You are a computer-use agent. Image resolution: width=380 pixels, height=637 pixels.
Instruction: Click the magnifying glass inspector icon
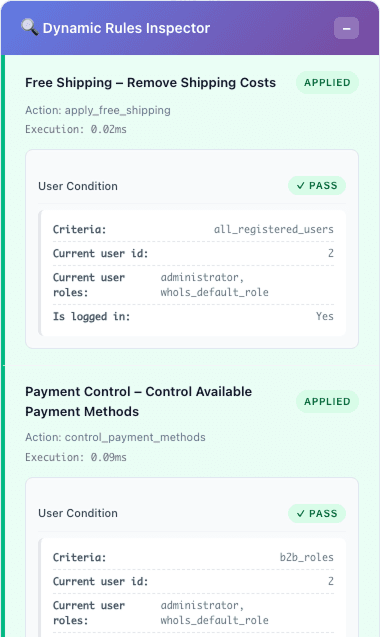click(29, 27)
